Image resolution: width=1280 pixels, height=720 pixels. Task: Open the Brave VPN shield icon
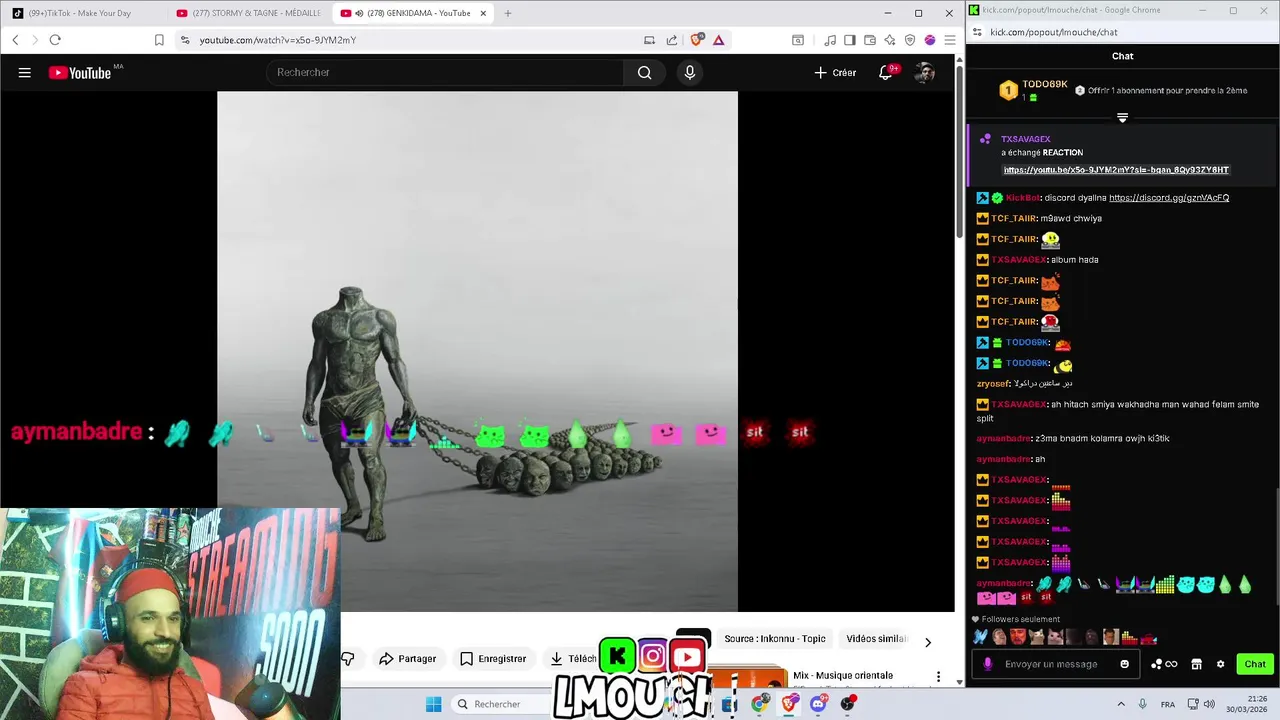(x=910, y=40)
